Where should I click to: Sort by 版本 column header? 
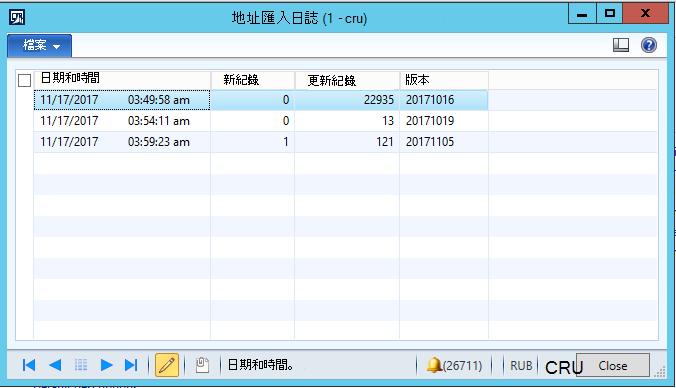point(444,80)
